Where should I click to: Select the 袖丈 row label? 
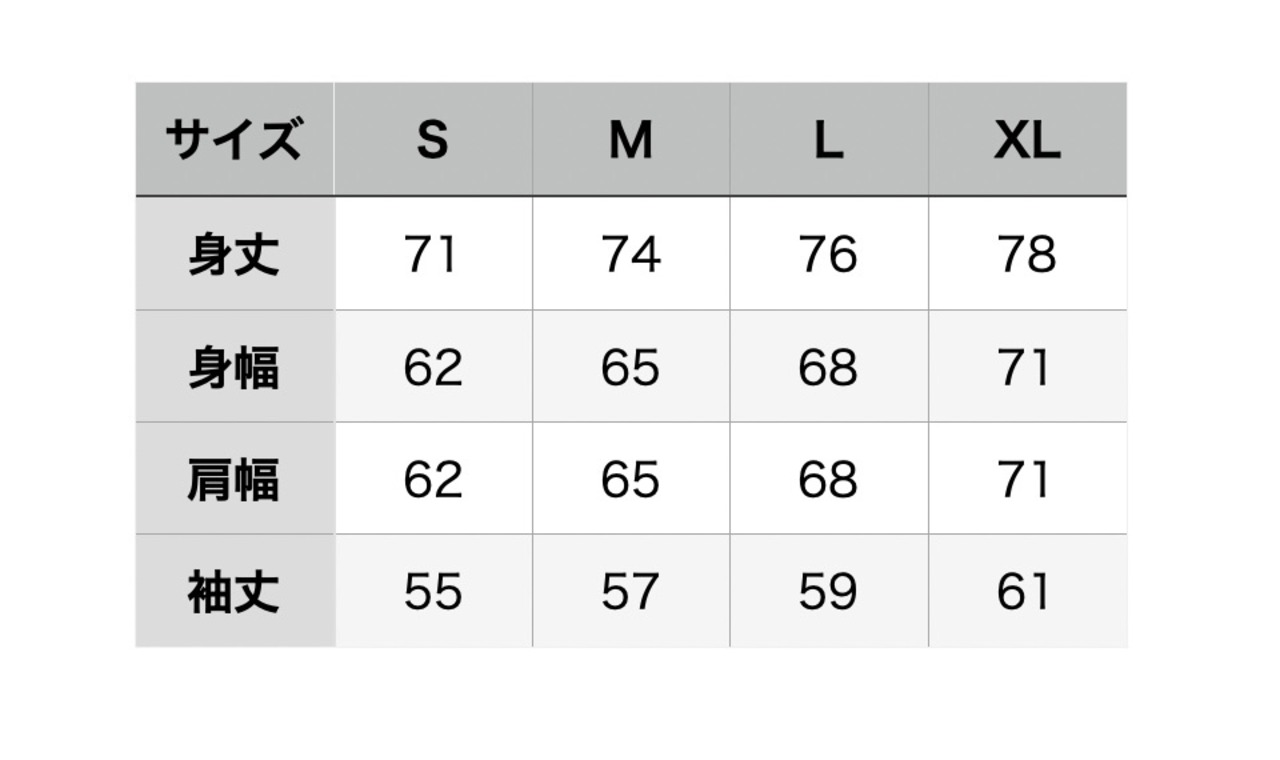point(233,593)
